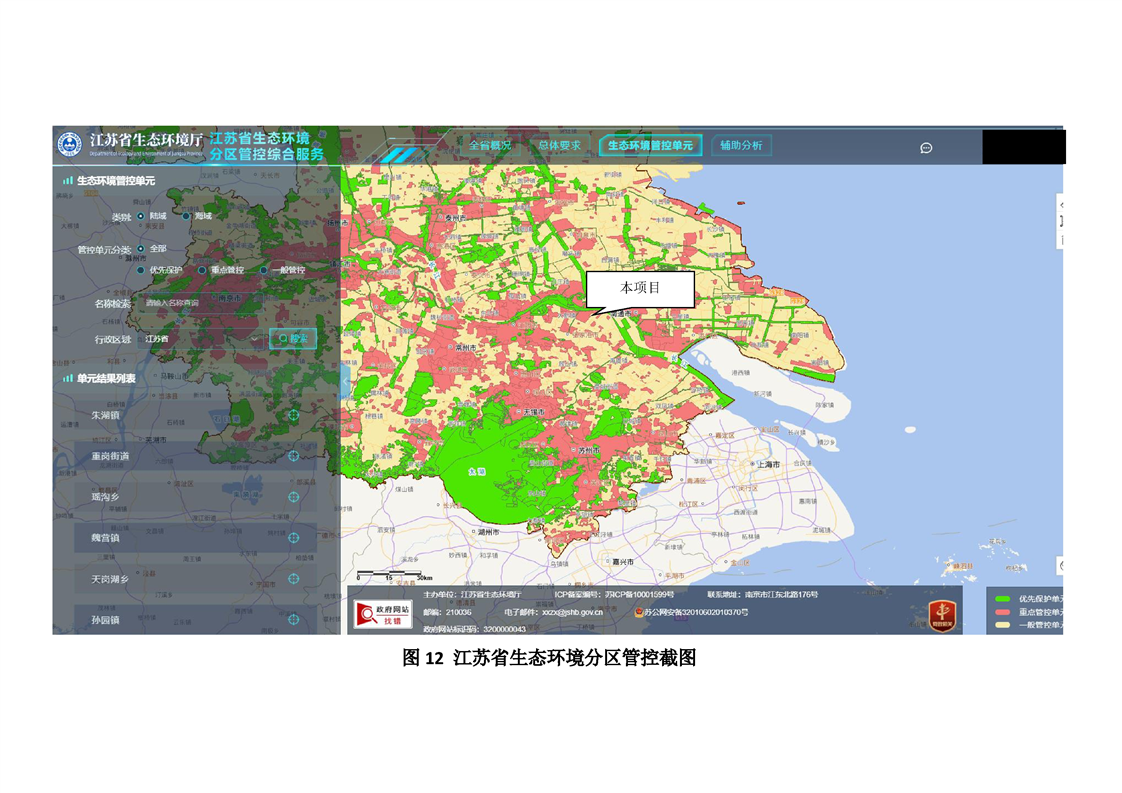Screen dimensions: 1122x793
Task: Click the red 党政机关 emblem badge
Action: coord(941,614)
